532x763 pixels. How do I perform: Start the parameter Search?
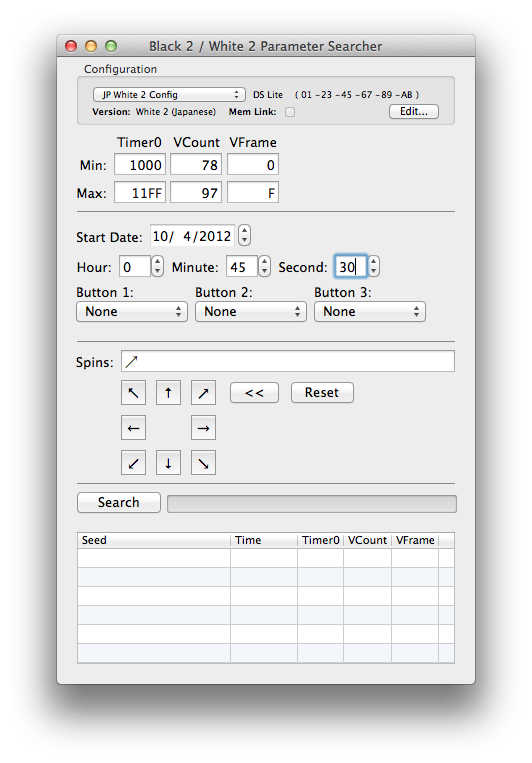(119, 502)
